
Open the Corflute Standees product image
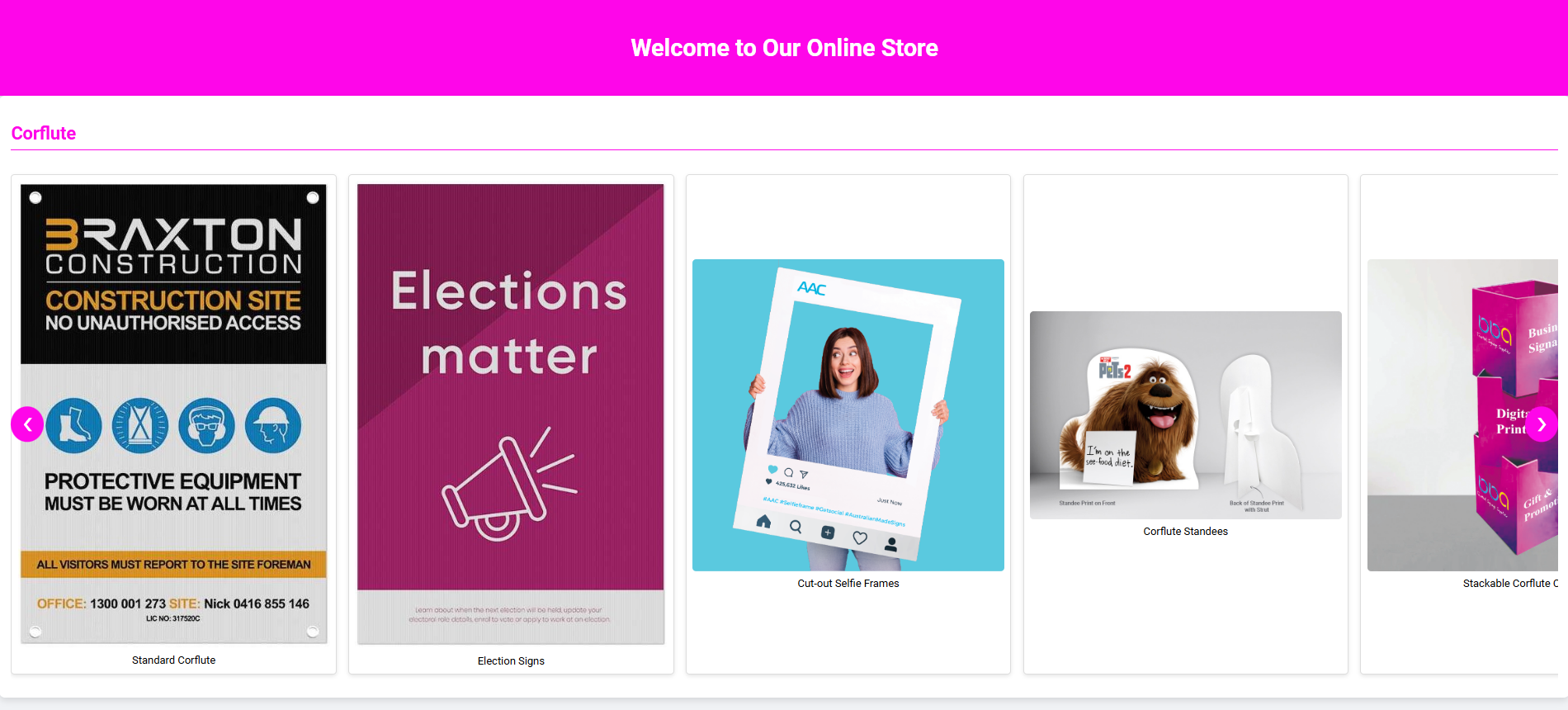click(1186, 415)
